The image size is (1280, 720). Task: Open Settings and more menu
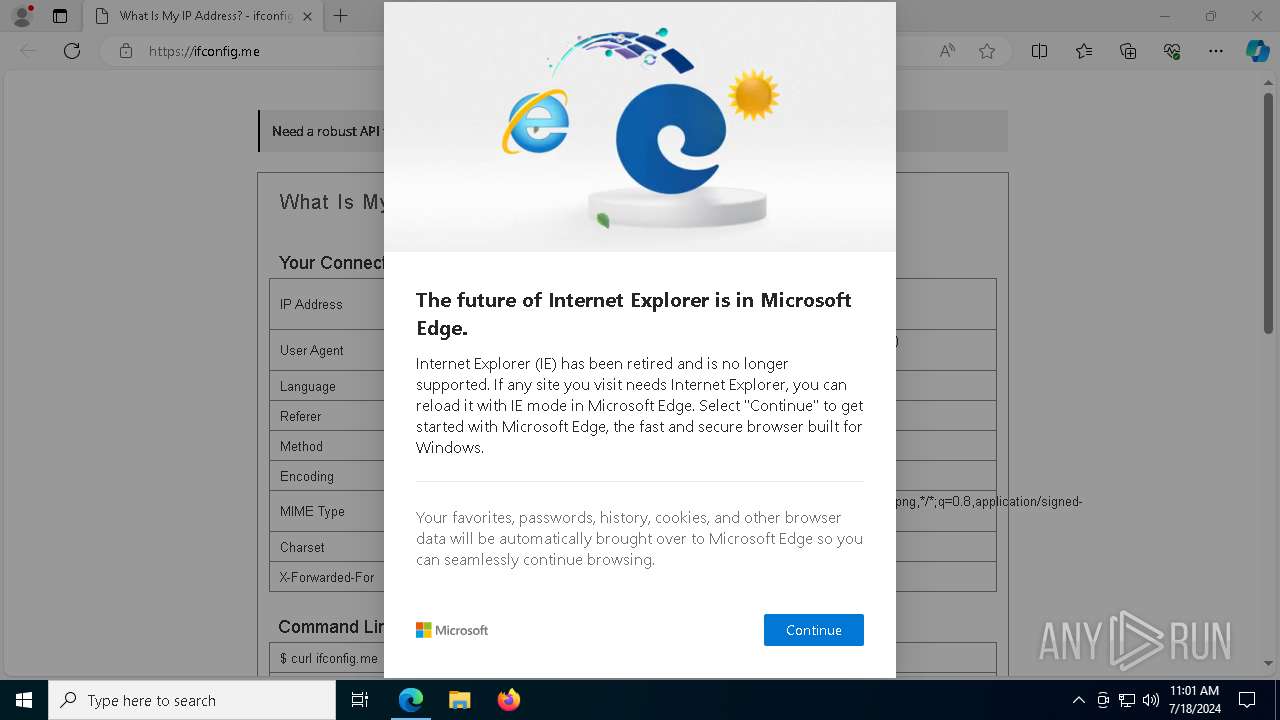(x=1216, y=51)
